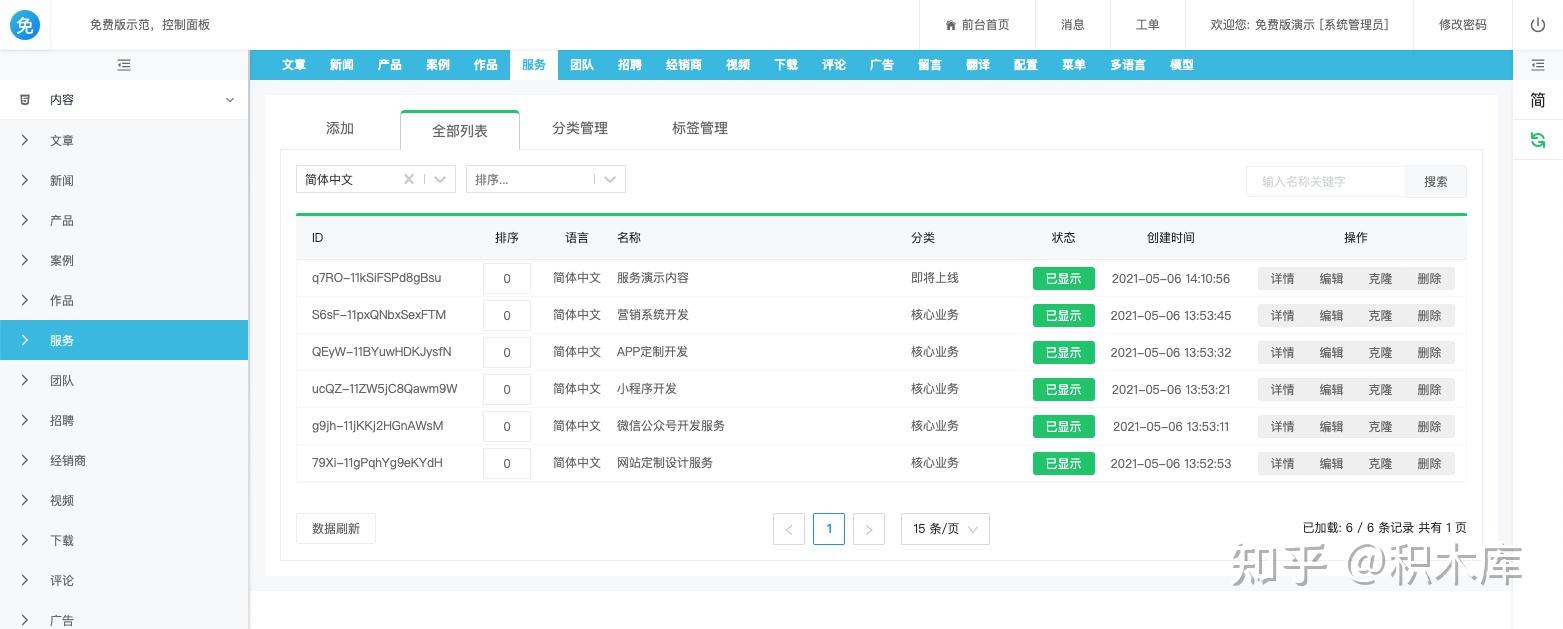Image resolution: width=1563 pixels, height=629 pixels.
Task: Select 服务 in the sidebar
Action: coord(124,340)
